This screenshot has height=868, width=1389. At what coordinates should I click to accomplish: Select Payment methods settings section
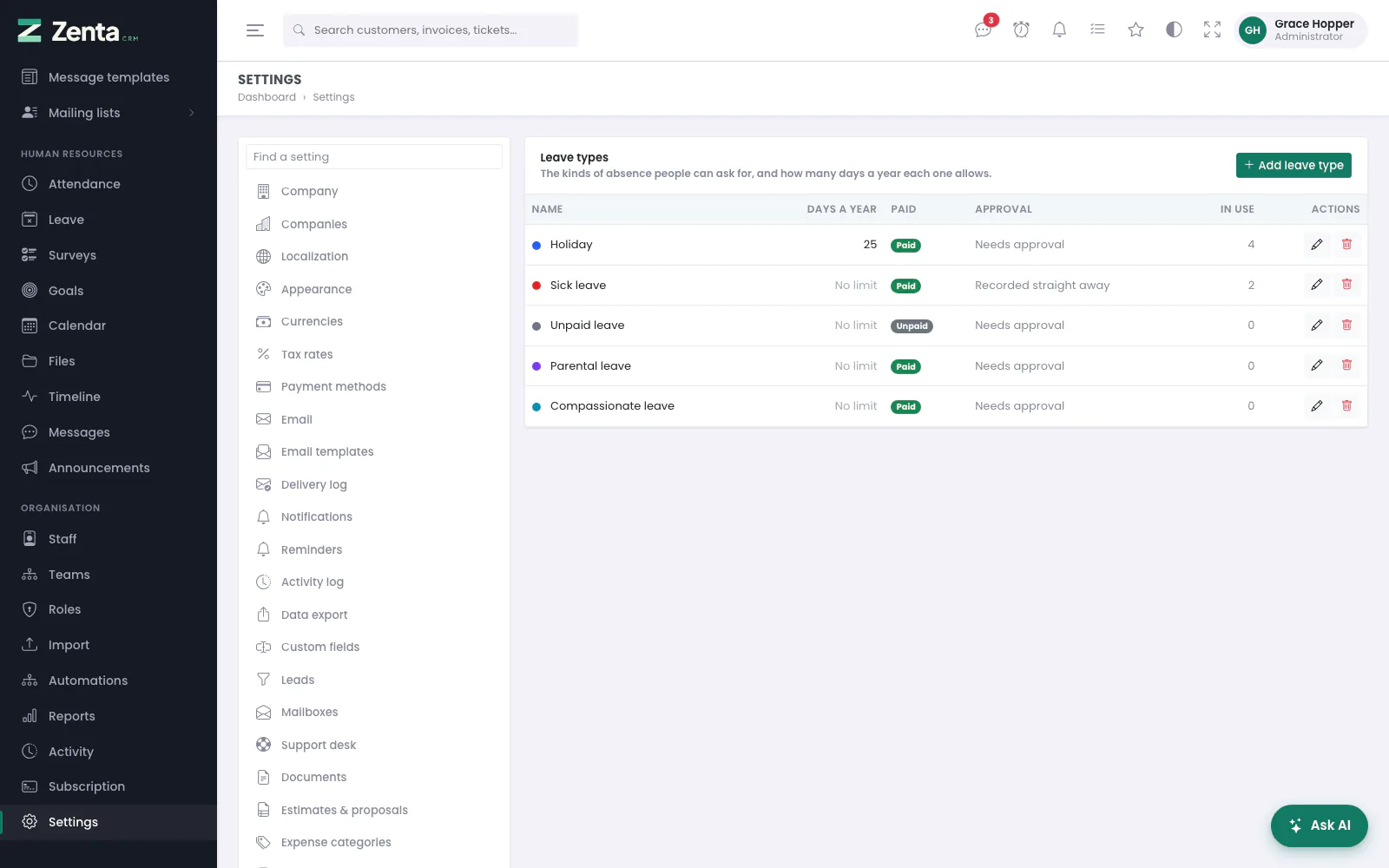pyautogui.click(x=374, y=386)
